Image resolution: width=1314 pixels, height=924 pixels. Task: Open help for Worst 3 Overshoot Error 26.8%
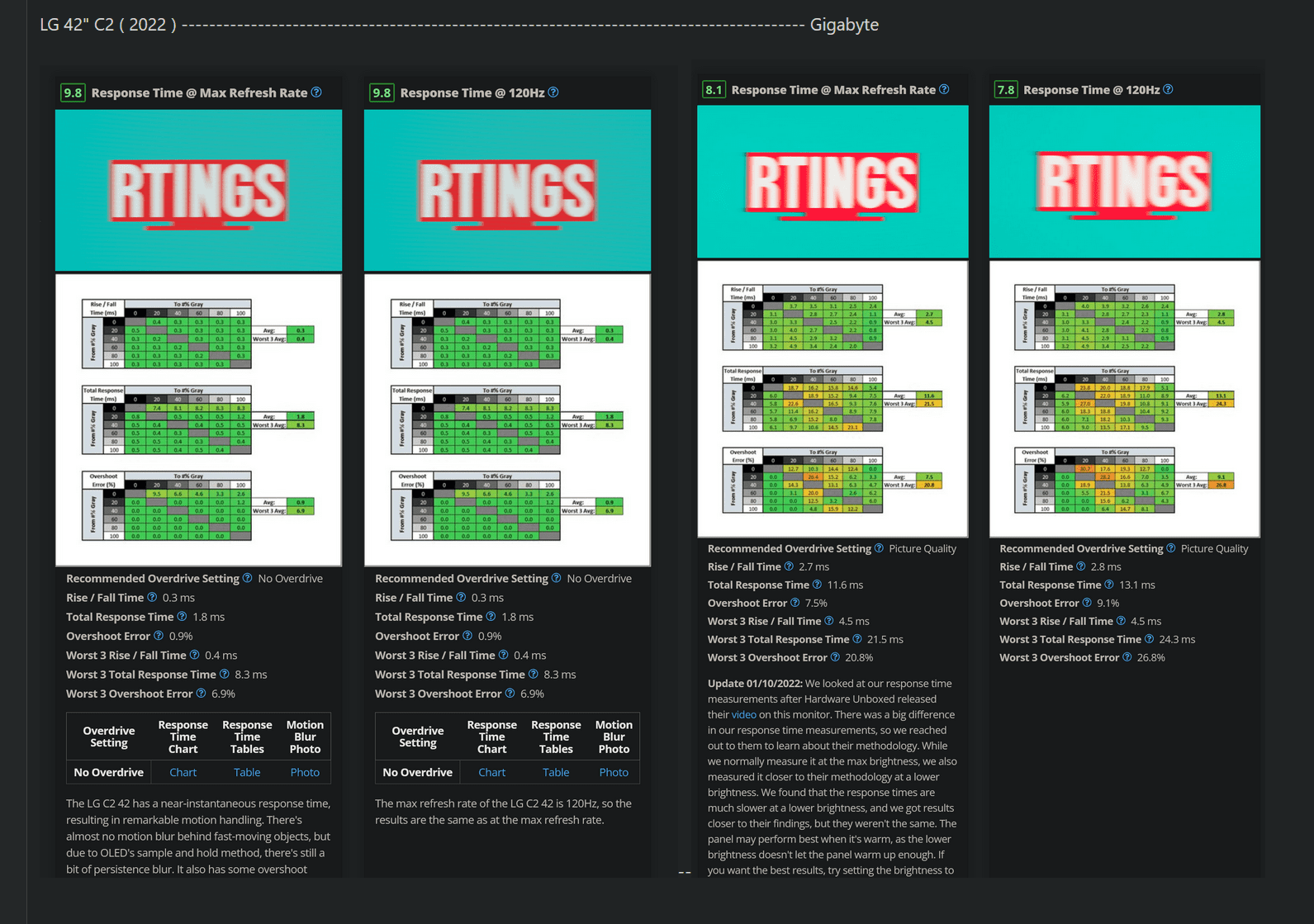tap(1127, 657)
